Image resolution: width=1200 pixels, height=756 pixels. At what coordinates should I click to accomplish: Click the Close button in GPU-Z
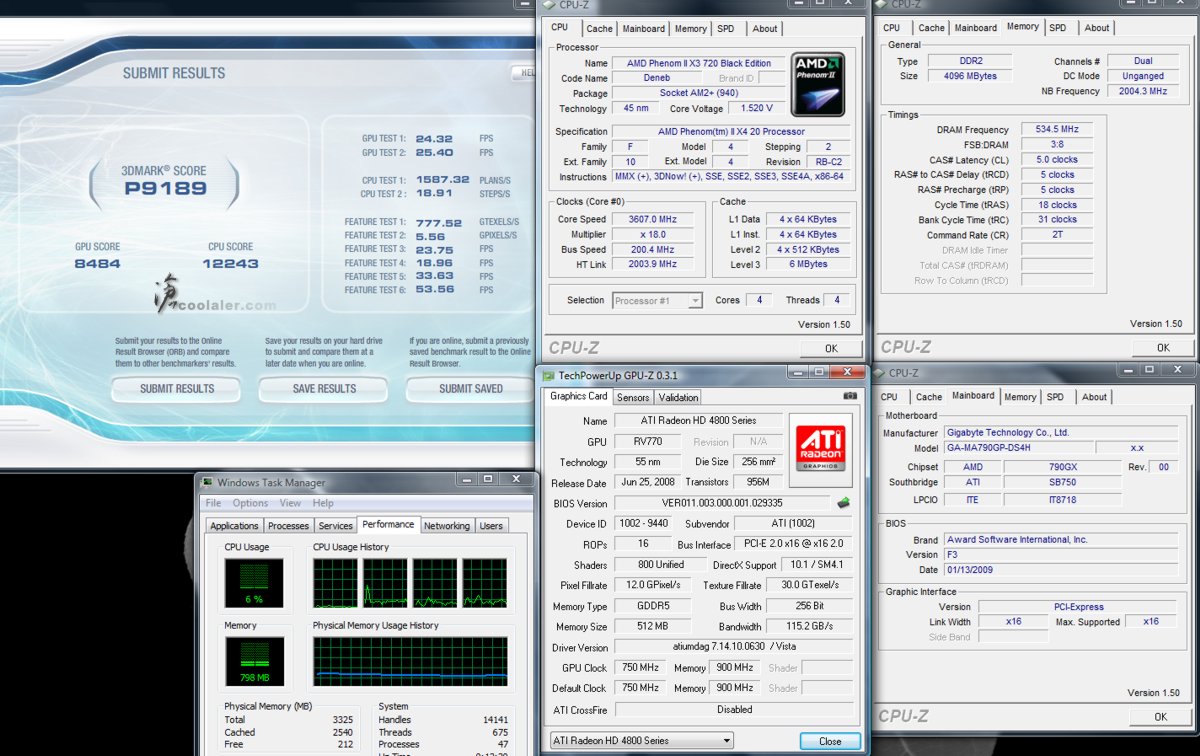(830, 741)
